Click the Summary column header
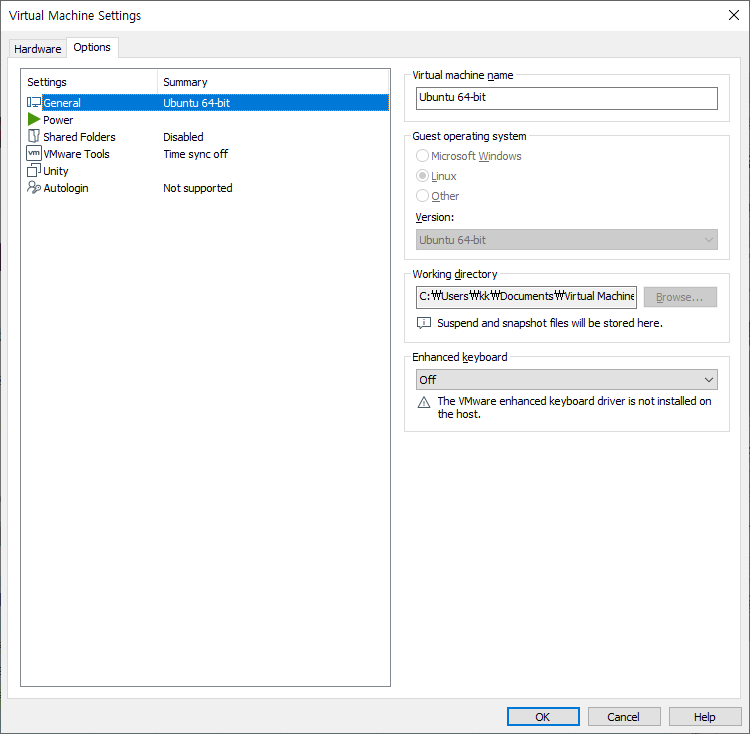Screen dimensions: 750x734 [273, 82]
